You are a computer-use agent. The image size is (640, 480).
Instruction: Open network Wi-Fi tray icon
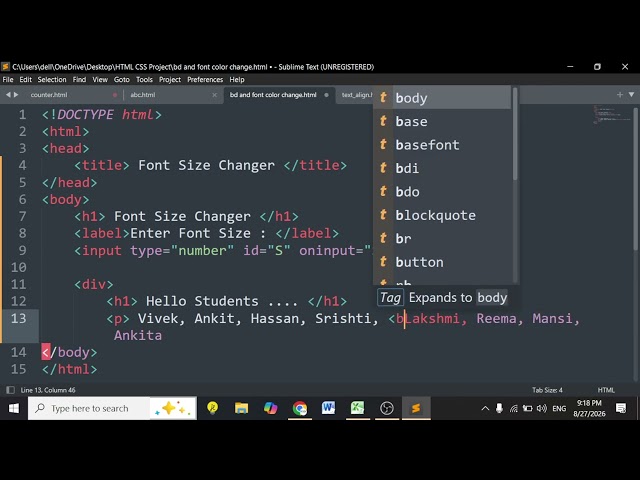[514, 408]
